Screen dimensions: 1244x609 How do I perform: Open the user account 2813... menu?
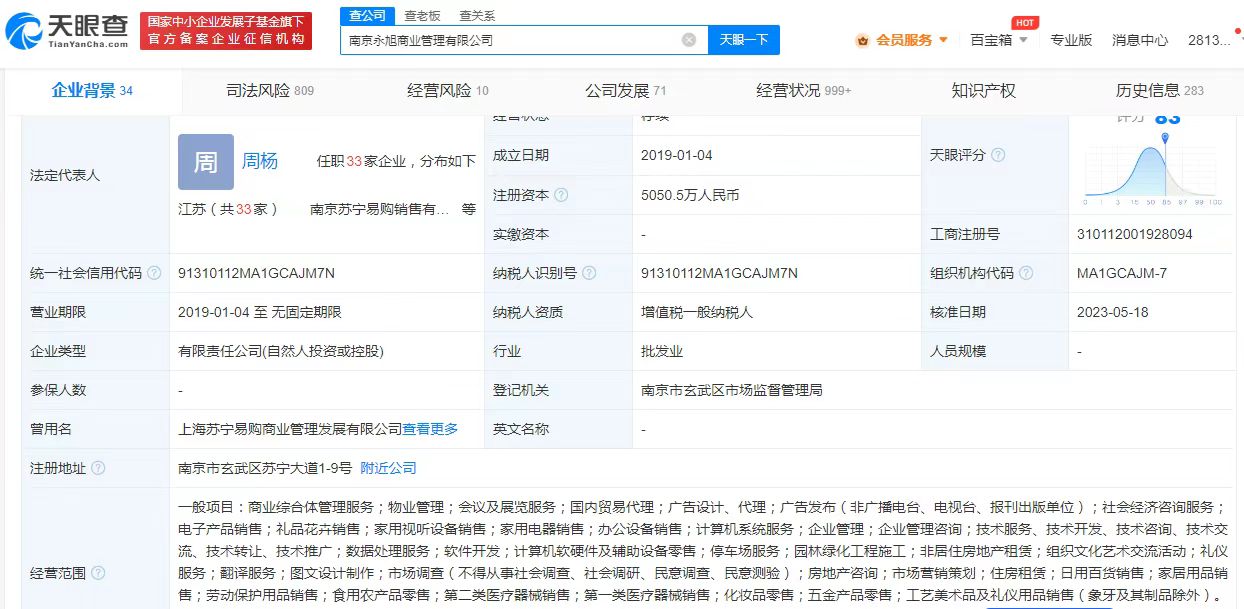(1209, 40)
